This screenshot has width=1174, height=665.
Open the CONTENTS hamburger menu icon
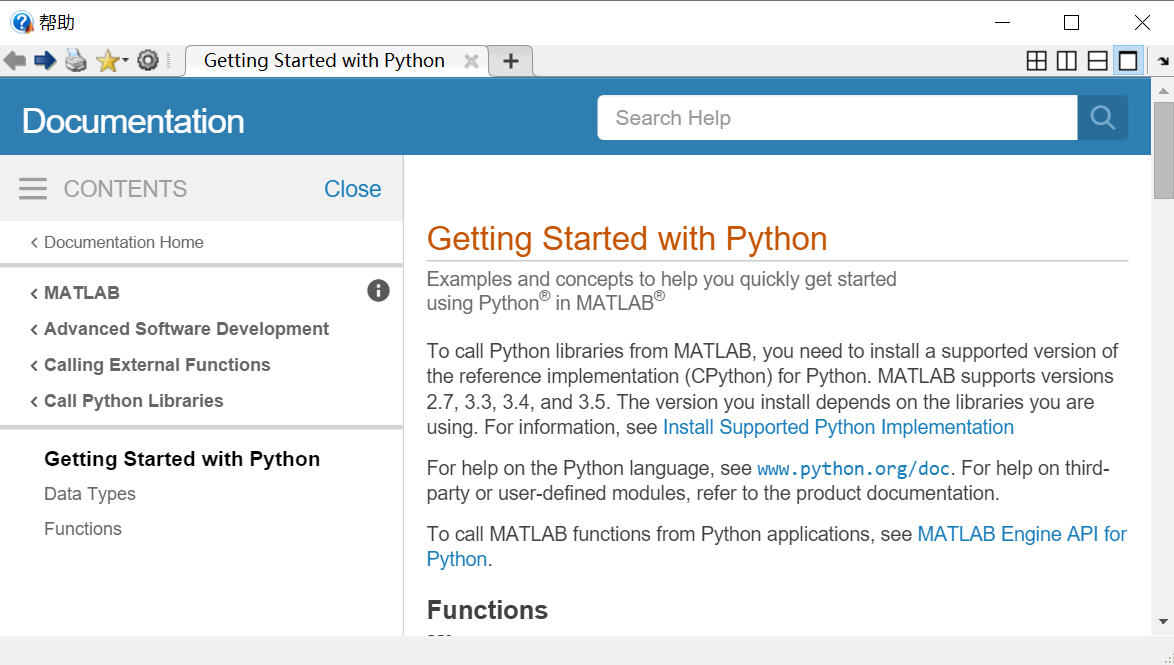32,188
